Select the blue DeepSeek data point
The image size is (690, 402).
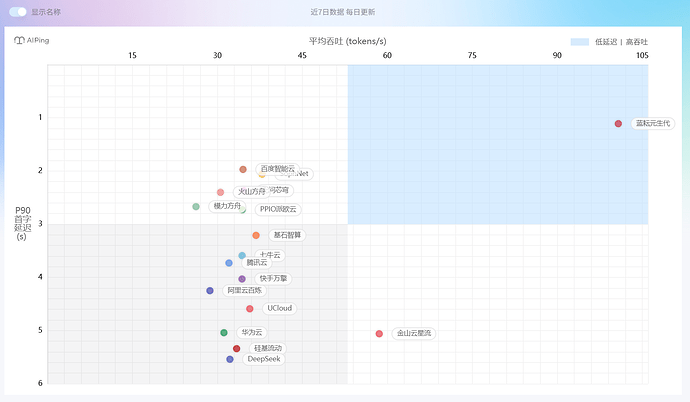tap(230, 359)
